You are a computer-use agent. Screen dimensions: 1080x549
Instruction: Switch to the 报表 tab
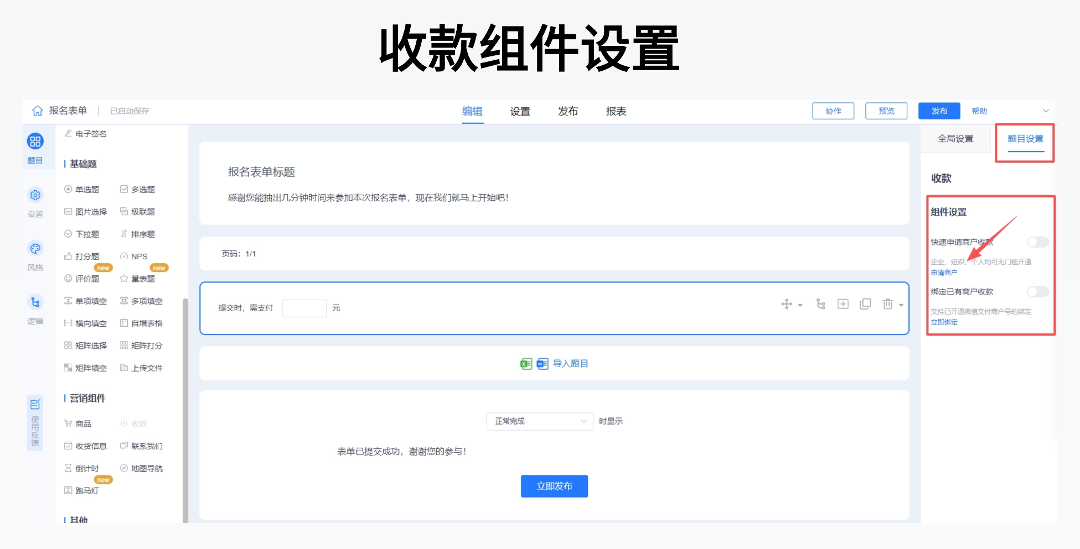tap(616, 112)
